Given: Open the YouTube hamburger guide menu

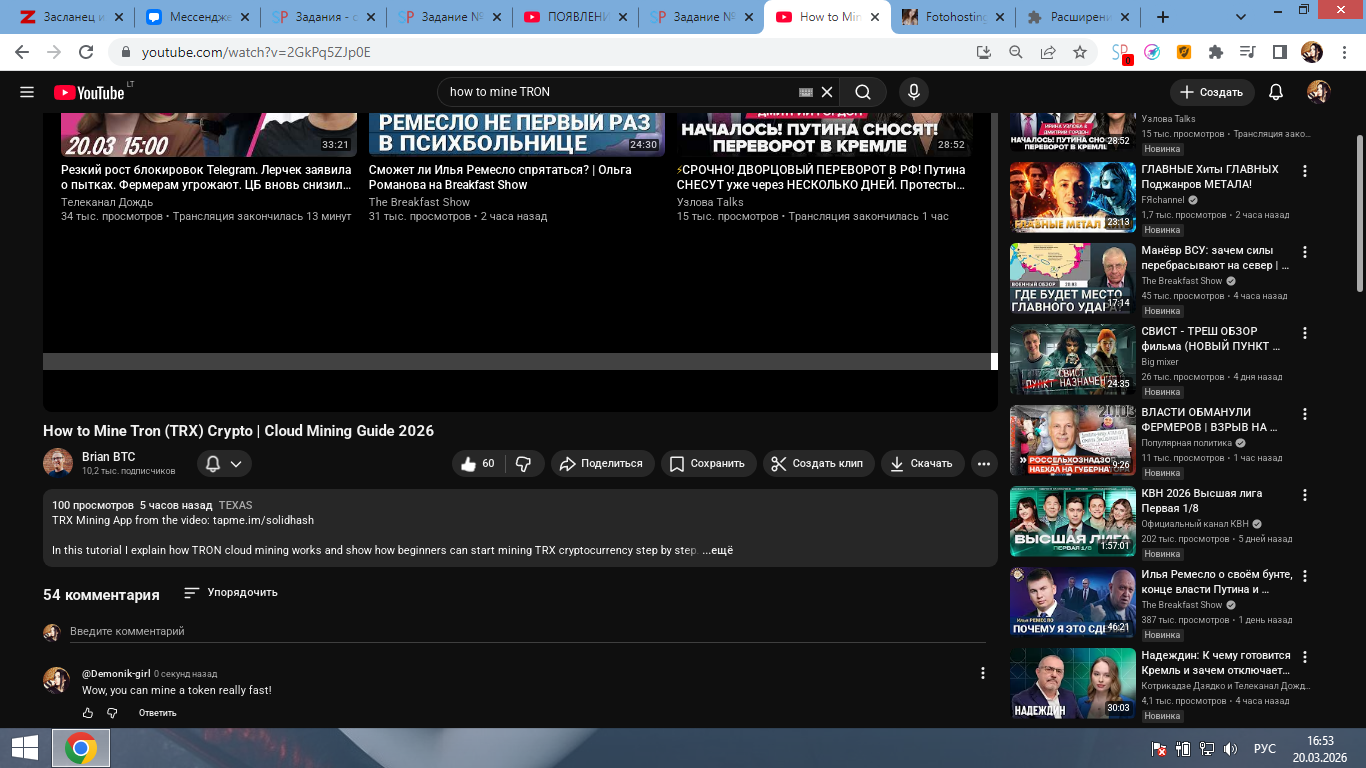Looking at the screenshot, I should (x=27, y=92).
